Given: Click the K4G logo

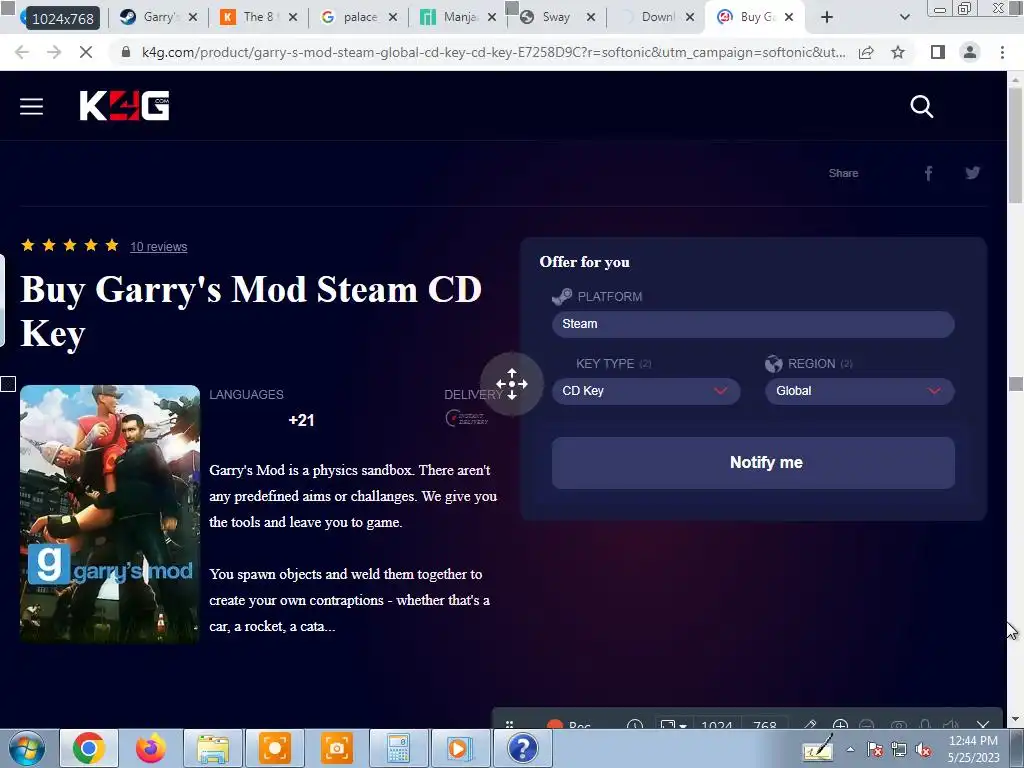Looking at the screenshot, I should [x=125, y=106].
